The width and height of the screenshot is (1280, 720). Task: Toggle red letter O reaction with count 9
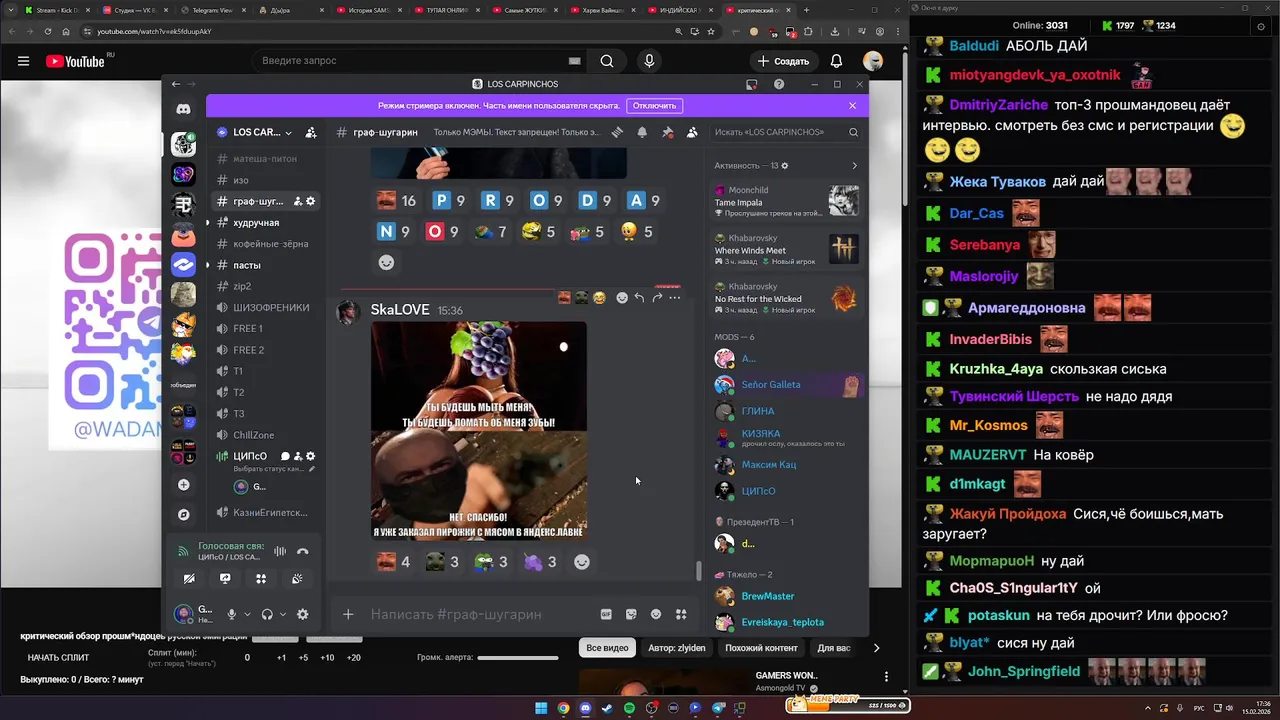point(444,232)
